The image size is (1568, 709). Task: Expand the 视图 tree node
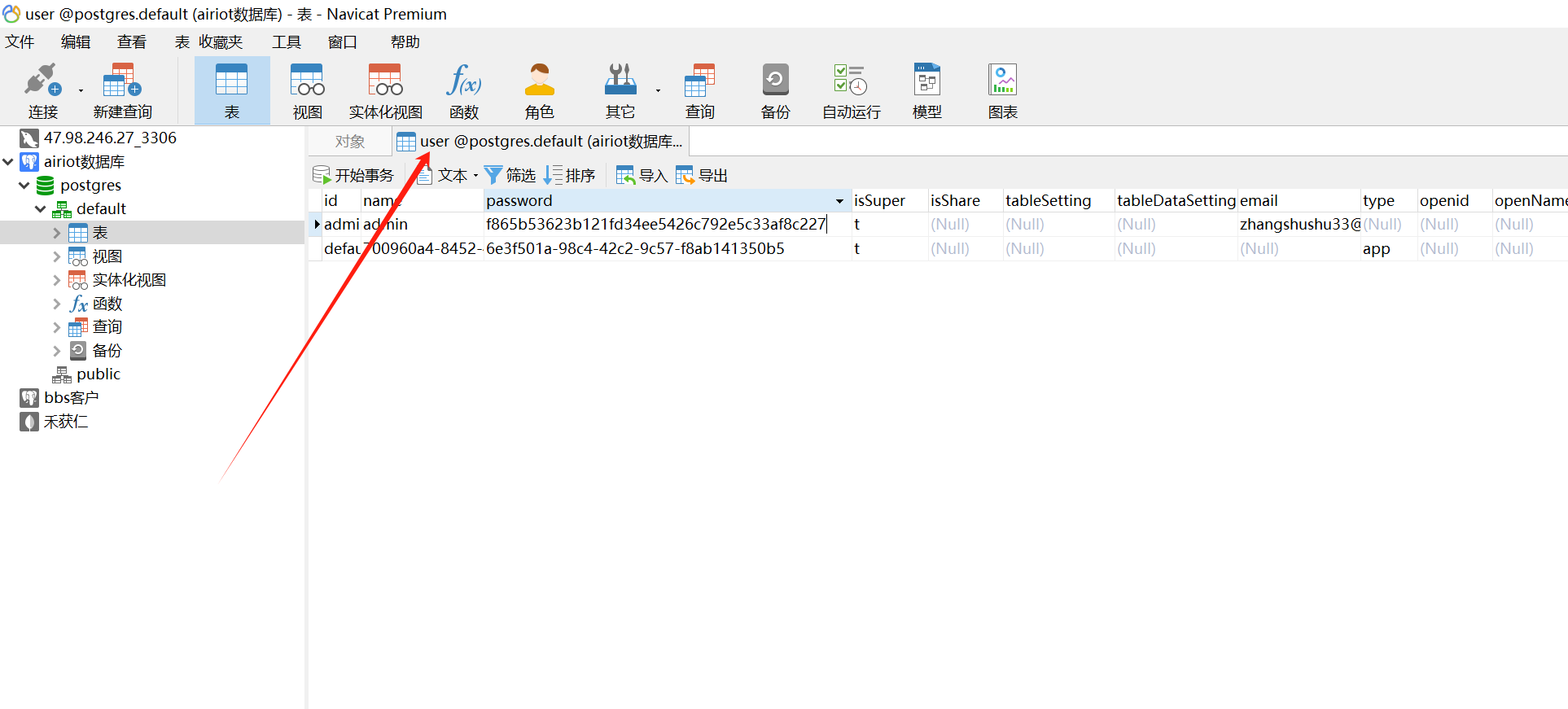(x=56, y=256)
